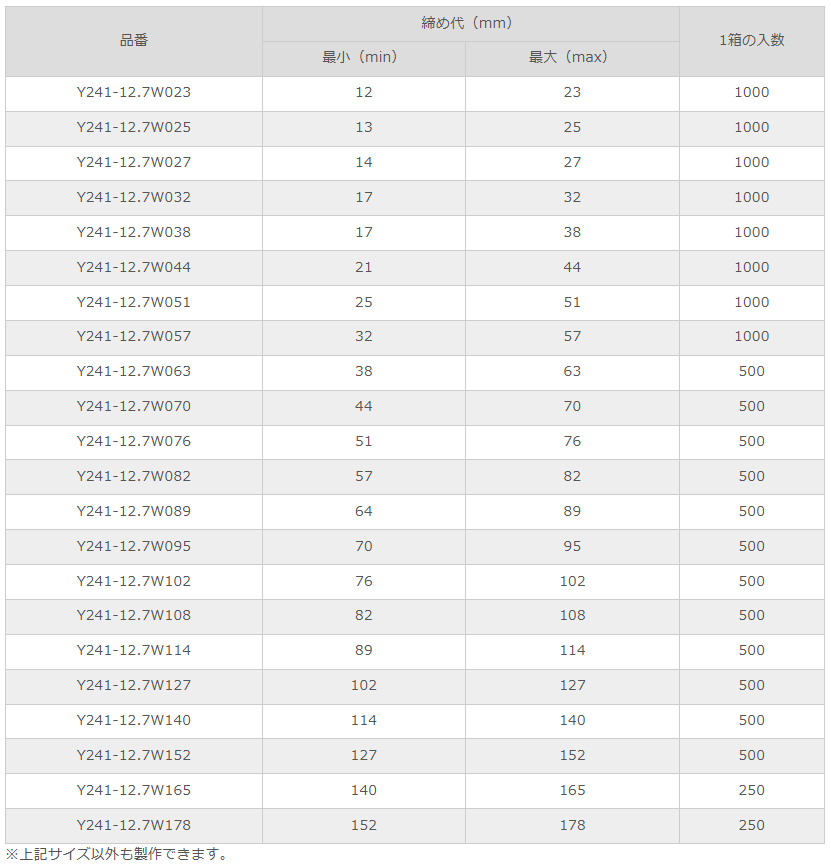
Task: Click part number Y241-12.7W089
Action: point(134,511)
